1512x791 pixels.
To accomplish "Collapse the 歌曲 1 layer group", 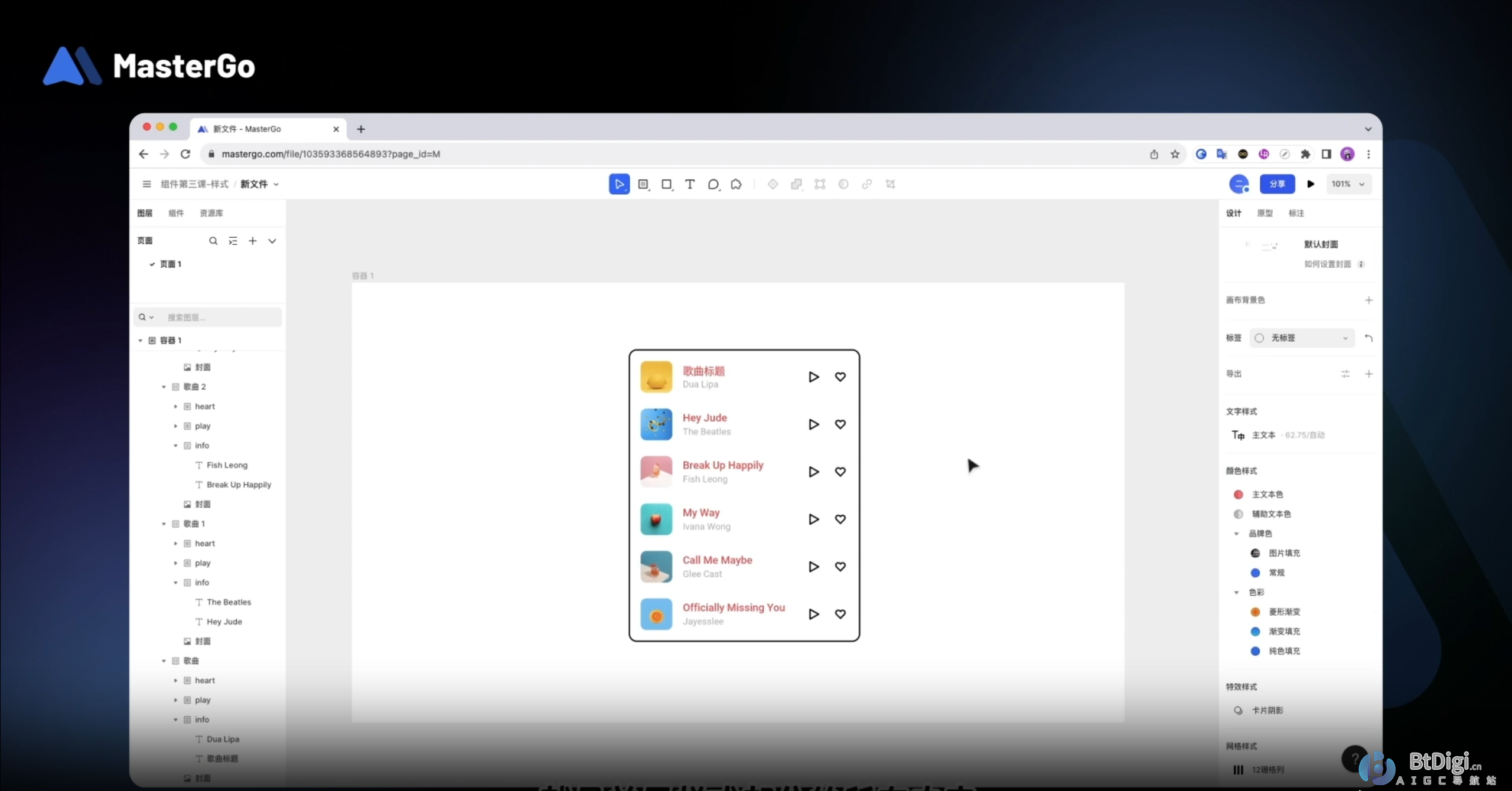I will tap(164, 524).
